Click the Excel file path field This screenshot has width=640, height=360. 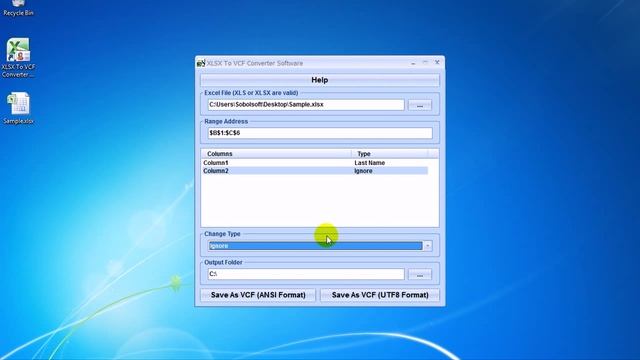point(306,104)
